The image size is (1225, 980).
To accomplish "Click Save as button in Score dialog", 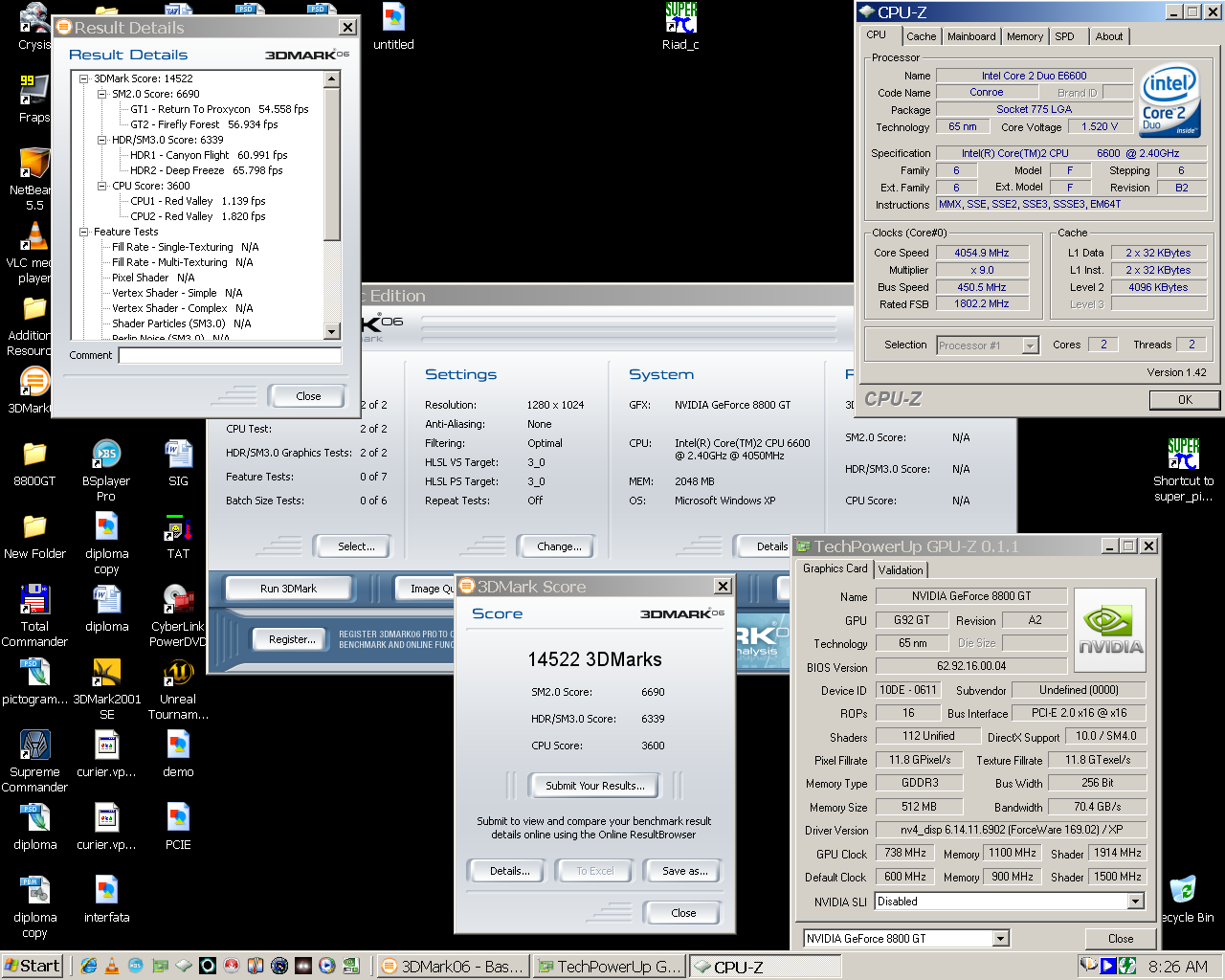I will tap(685, 871).
